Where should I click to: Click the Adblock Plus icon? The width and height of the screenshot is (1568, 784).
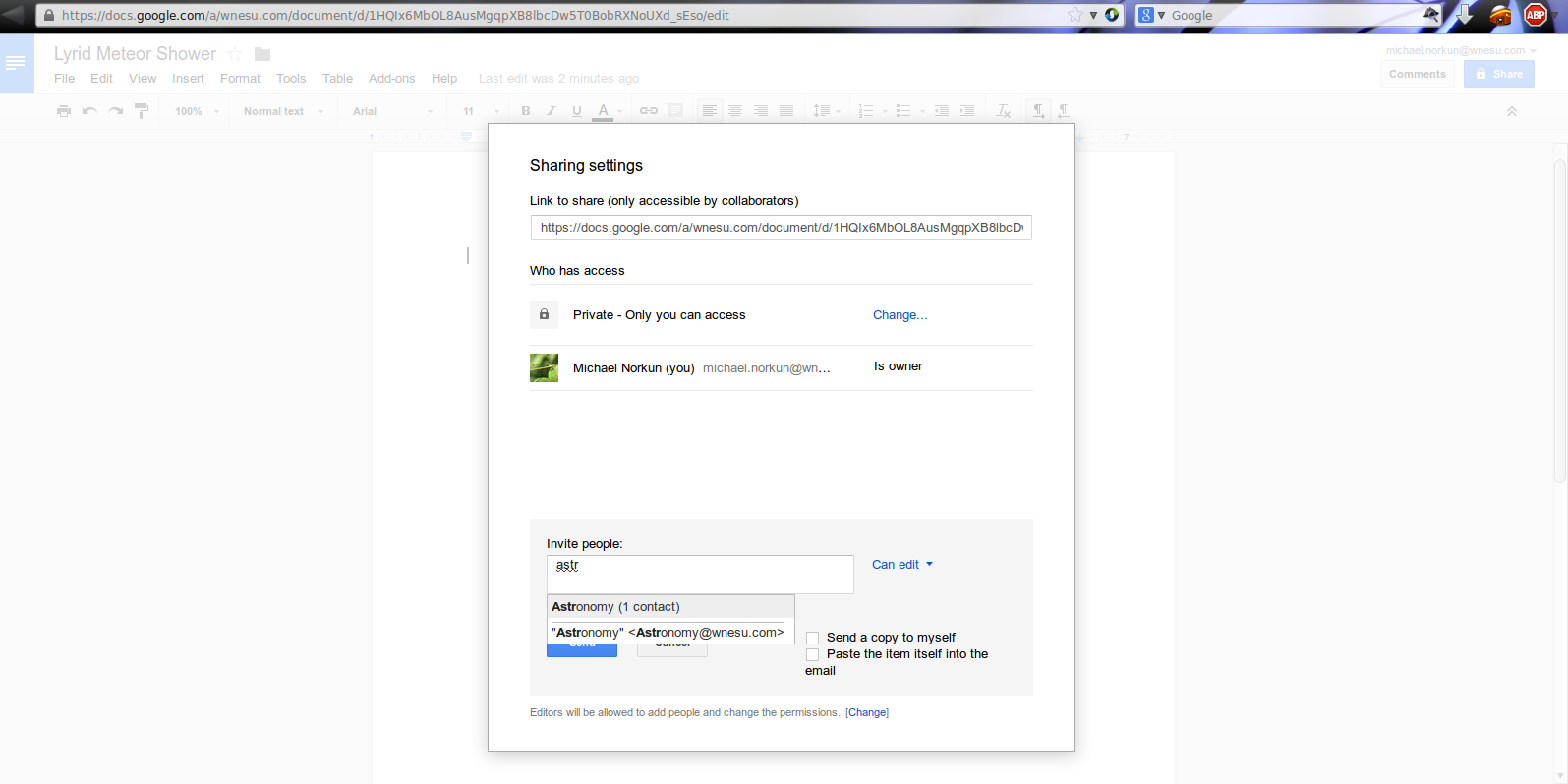(1536, 15)
